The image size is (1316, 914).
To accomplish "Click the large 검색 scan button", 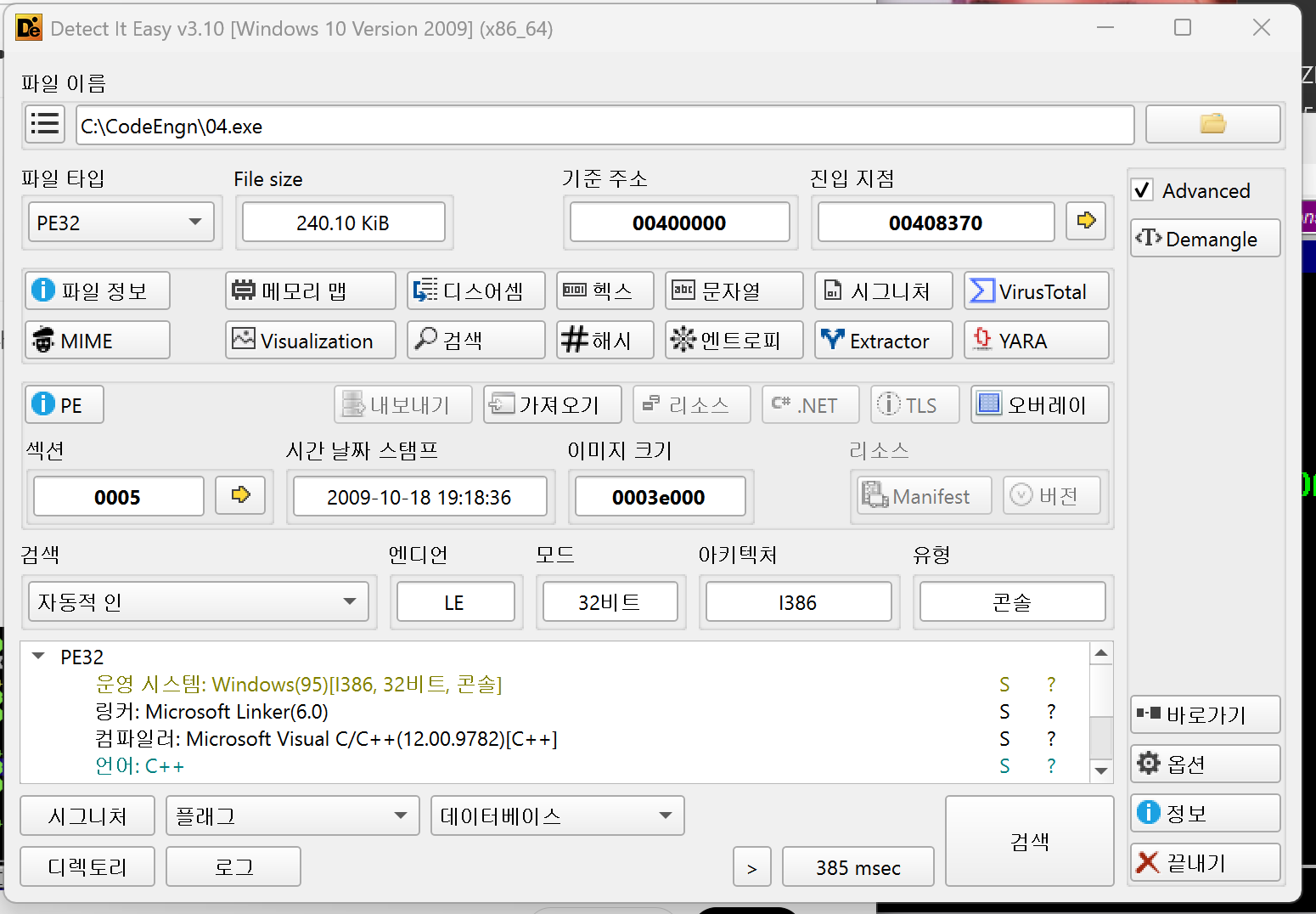I will click(1030, 841).
